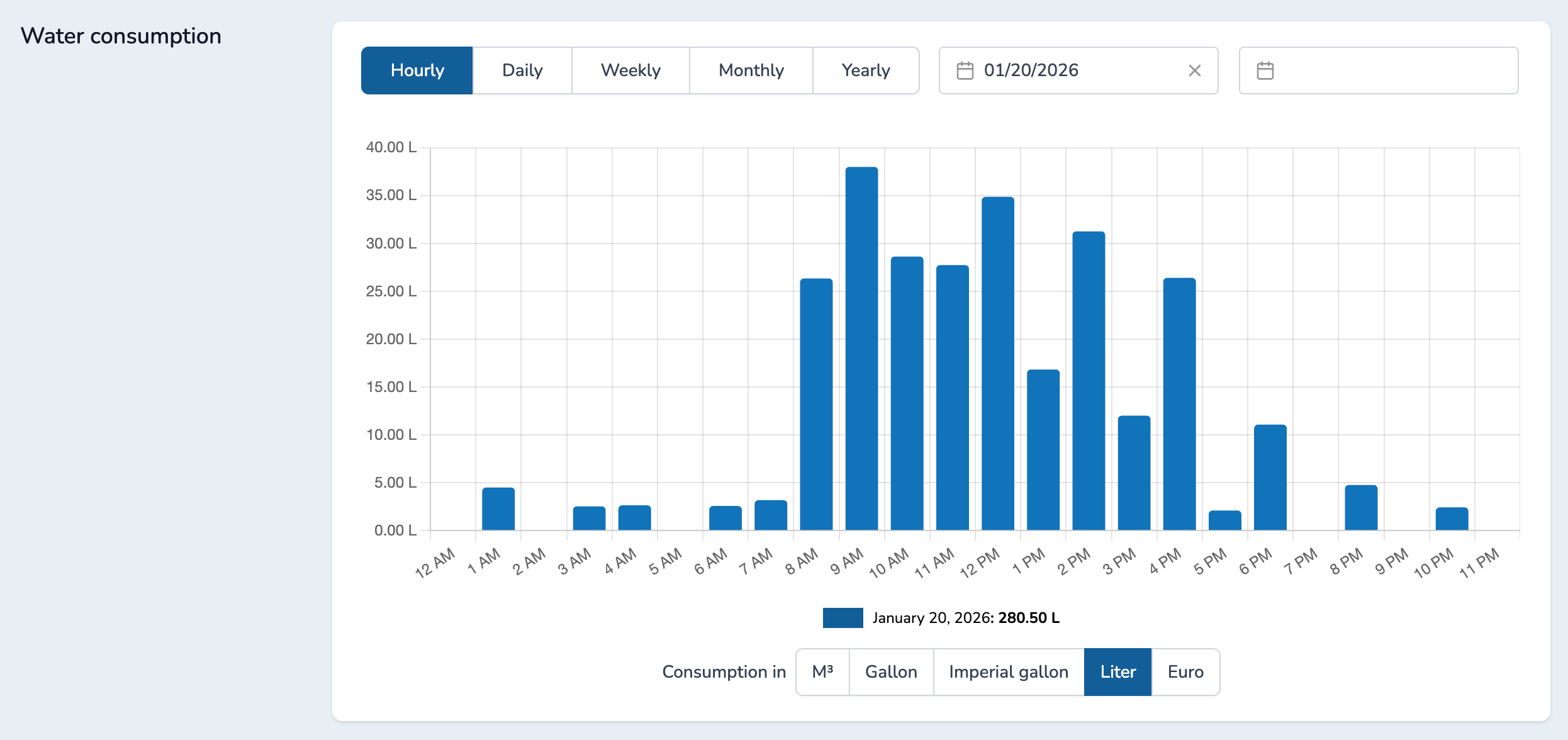Viewport: 1568px width, 740px height.
Task: Switch consumption display to M³
Action: tap(822, 671)
